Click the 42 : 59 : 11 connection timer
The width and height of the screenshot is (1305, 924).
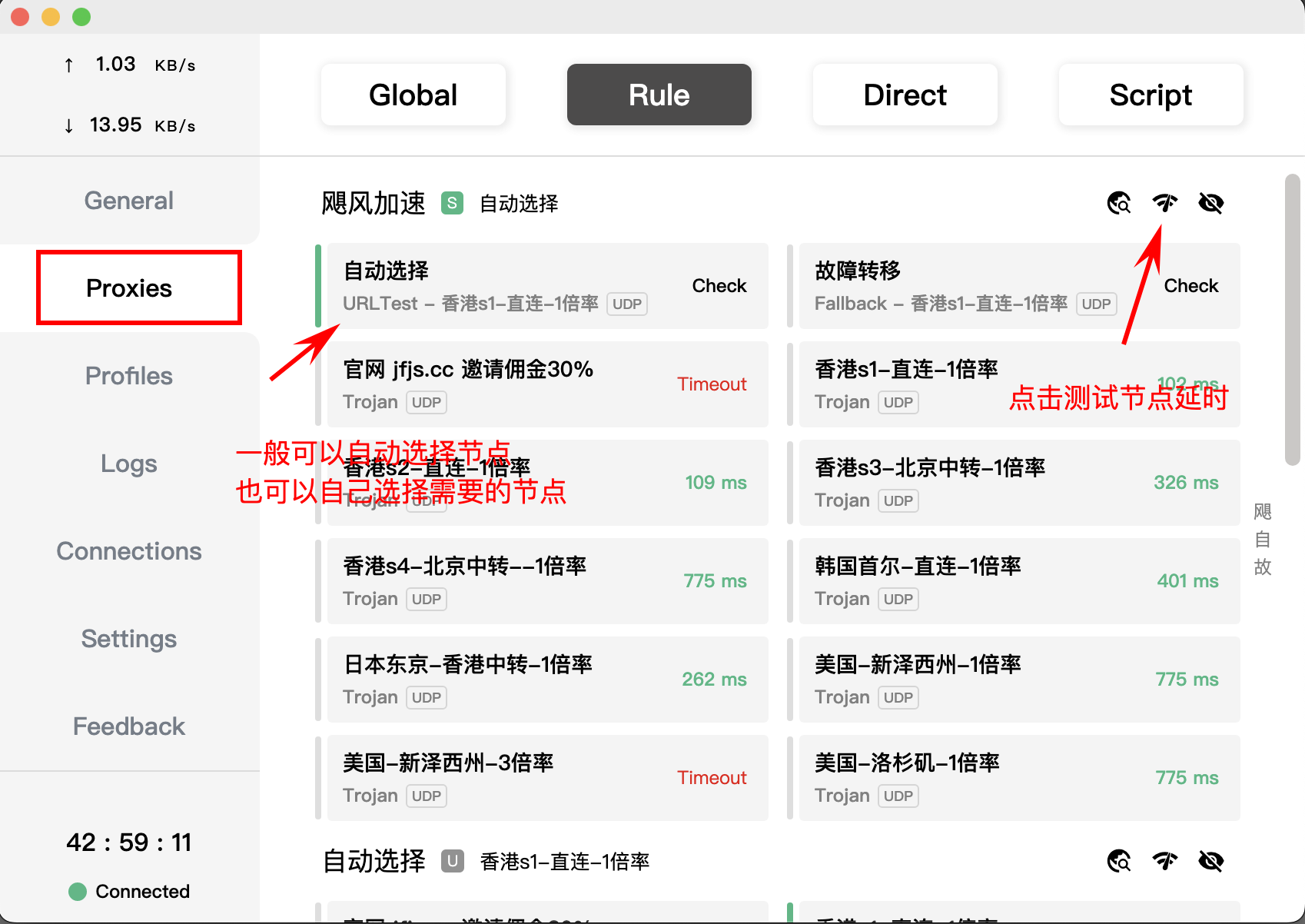pos(129,843)
